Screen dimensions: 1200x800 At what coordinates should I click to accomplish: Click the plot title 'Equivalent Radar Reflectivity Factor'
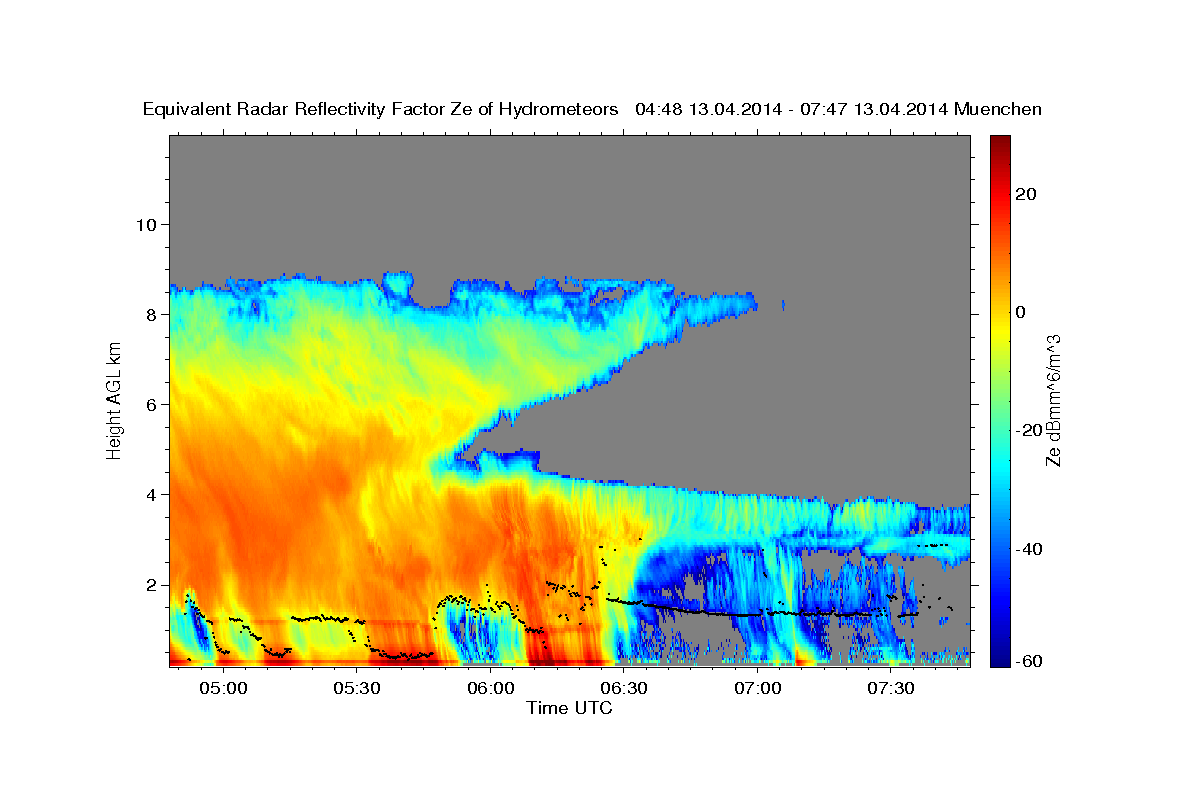[x=295, y=110]
